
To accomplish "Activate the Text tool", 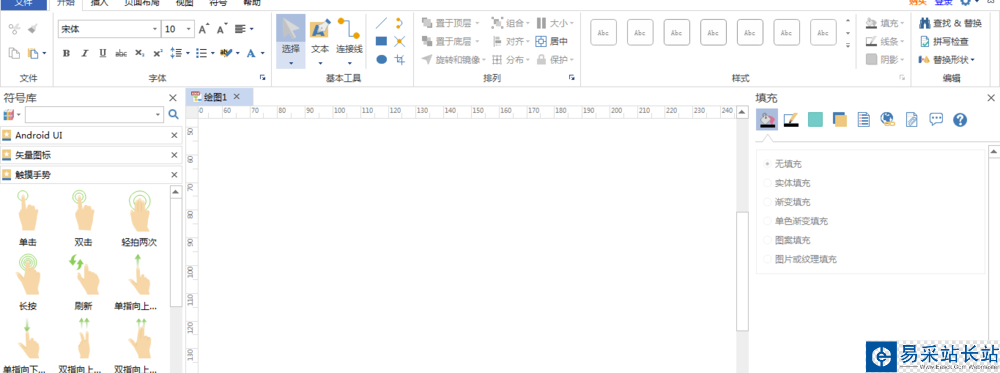I will pos(320,41).
